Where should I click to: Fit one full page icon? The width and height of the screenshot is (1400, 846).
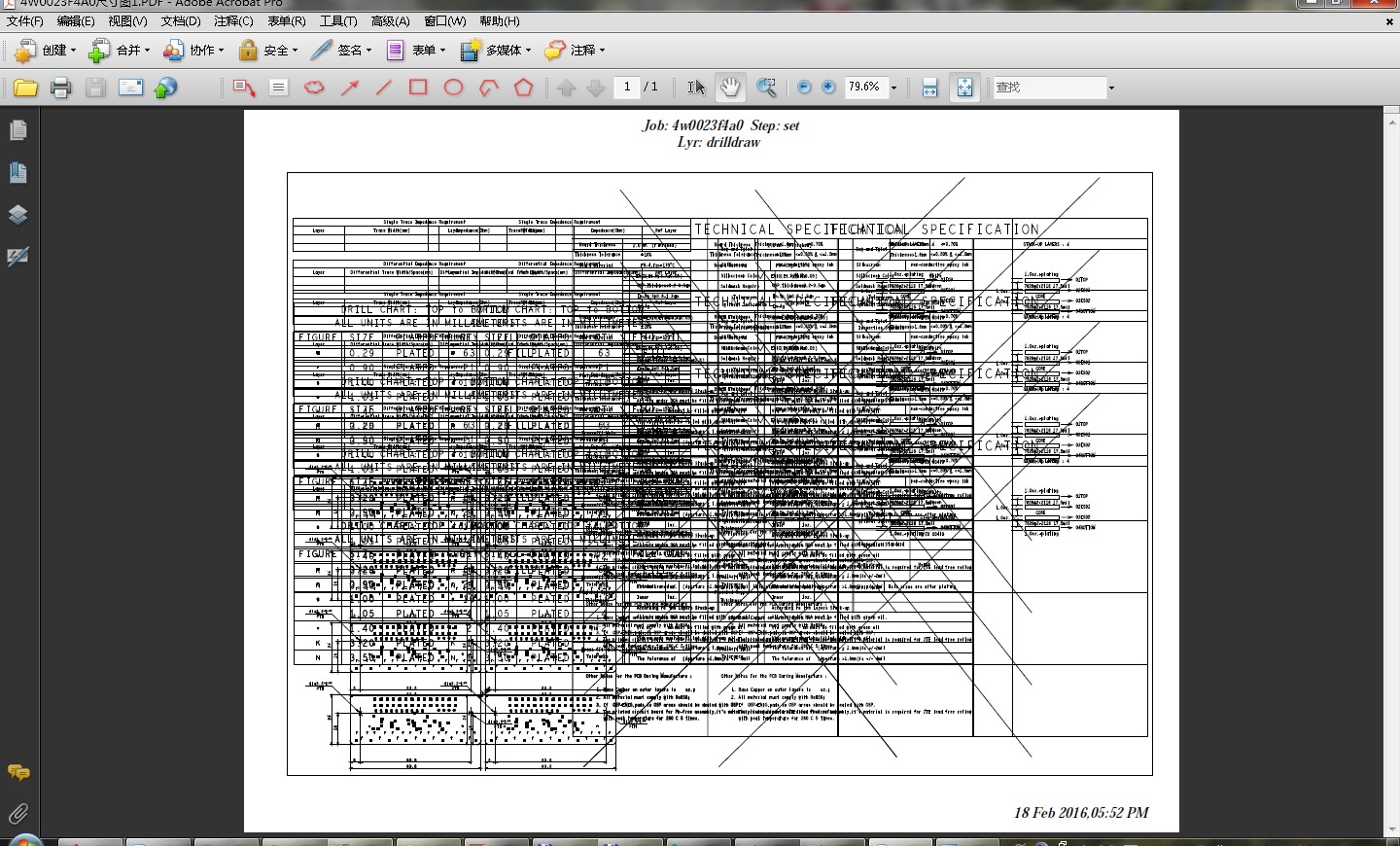[x=964, y=88]
